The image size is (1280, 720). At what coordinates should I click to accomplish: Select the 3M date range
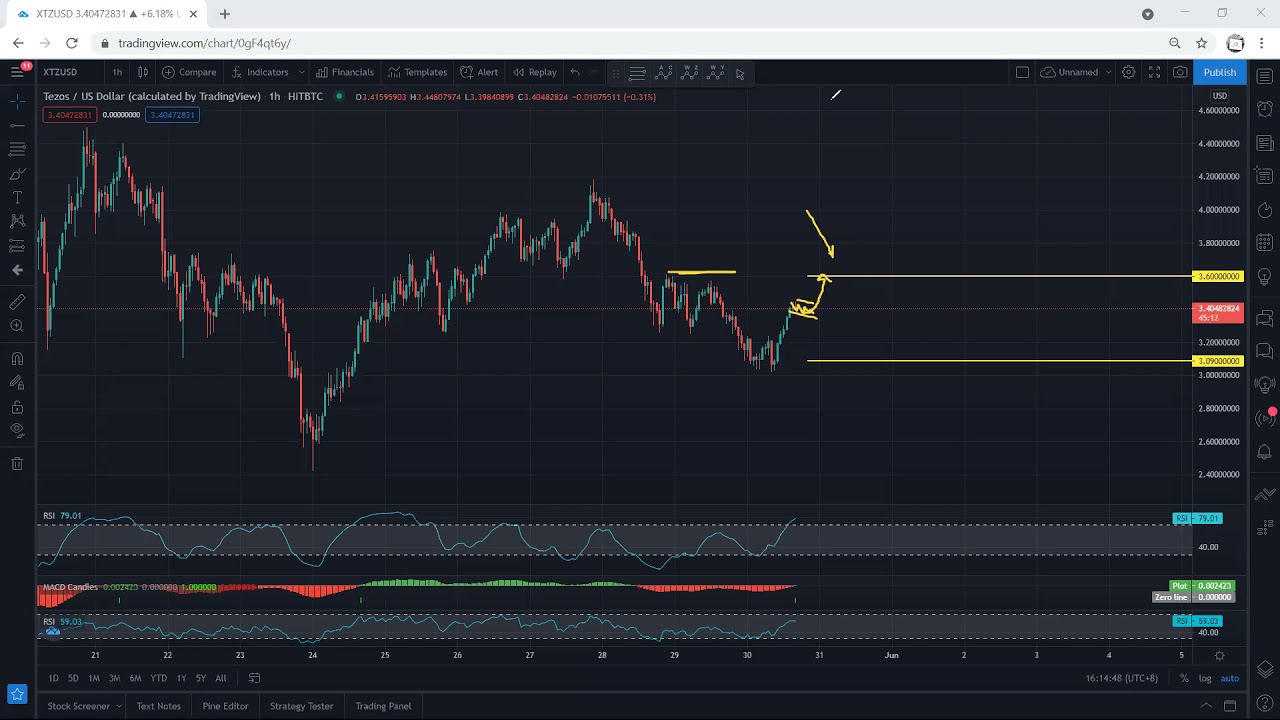click(x=114, y=678)
